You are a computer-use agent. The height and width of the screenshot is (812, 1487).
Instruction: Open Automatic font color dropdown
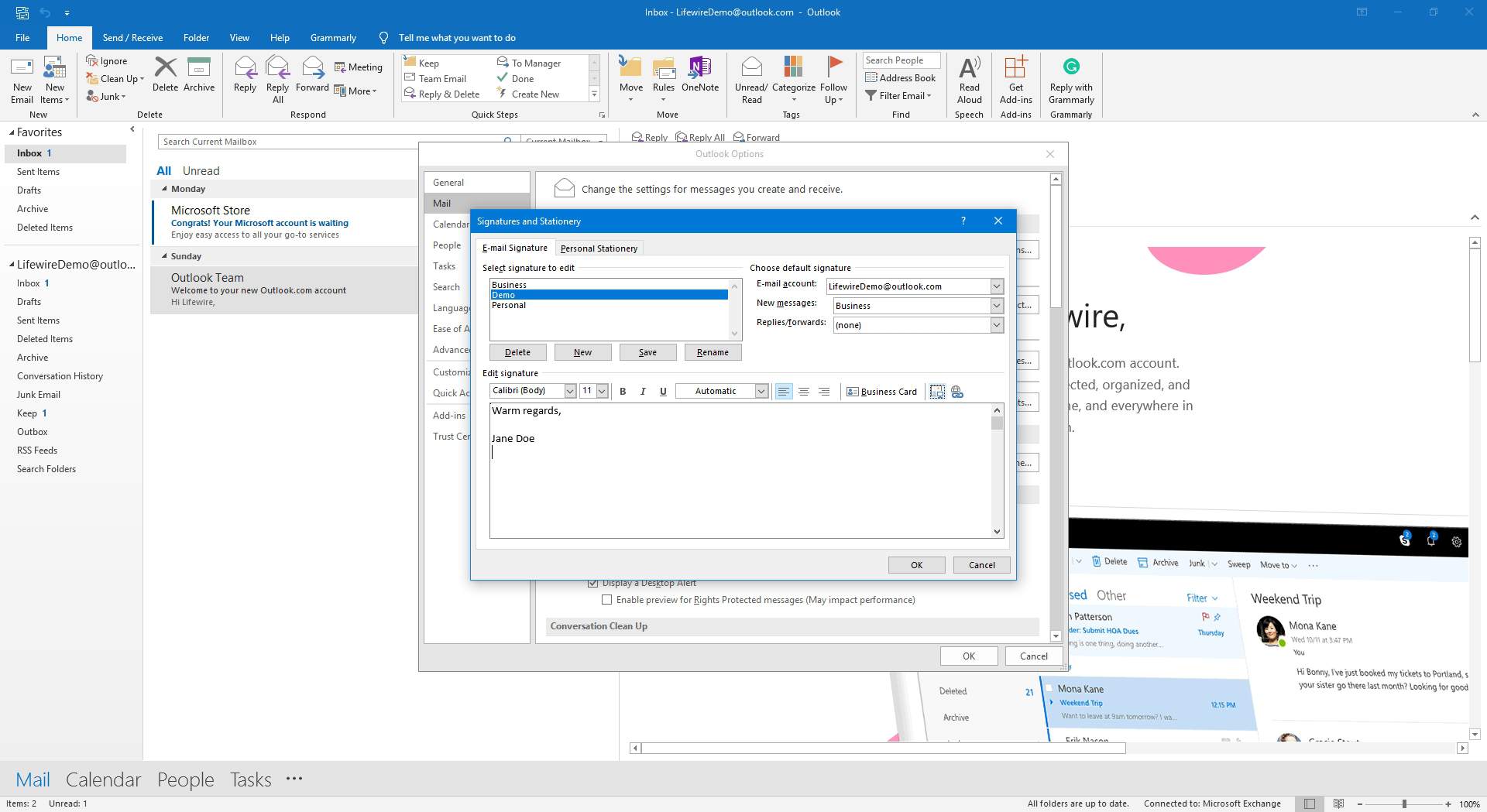click(x=761, y=391)
